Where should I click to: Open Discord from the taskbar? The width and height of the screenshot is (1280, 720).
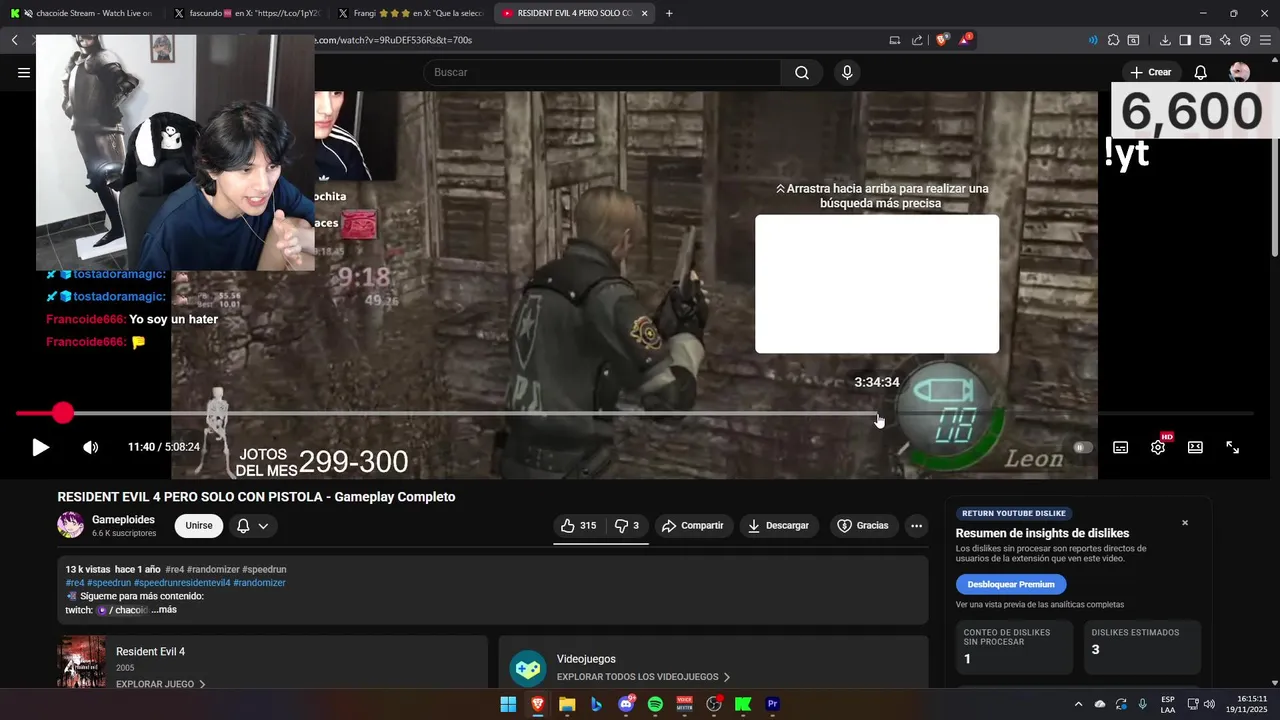click(626, 704)
